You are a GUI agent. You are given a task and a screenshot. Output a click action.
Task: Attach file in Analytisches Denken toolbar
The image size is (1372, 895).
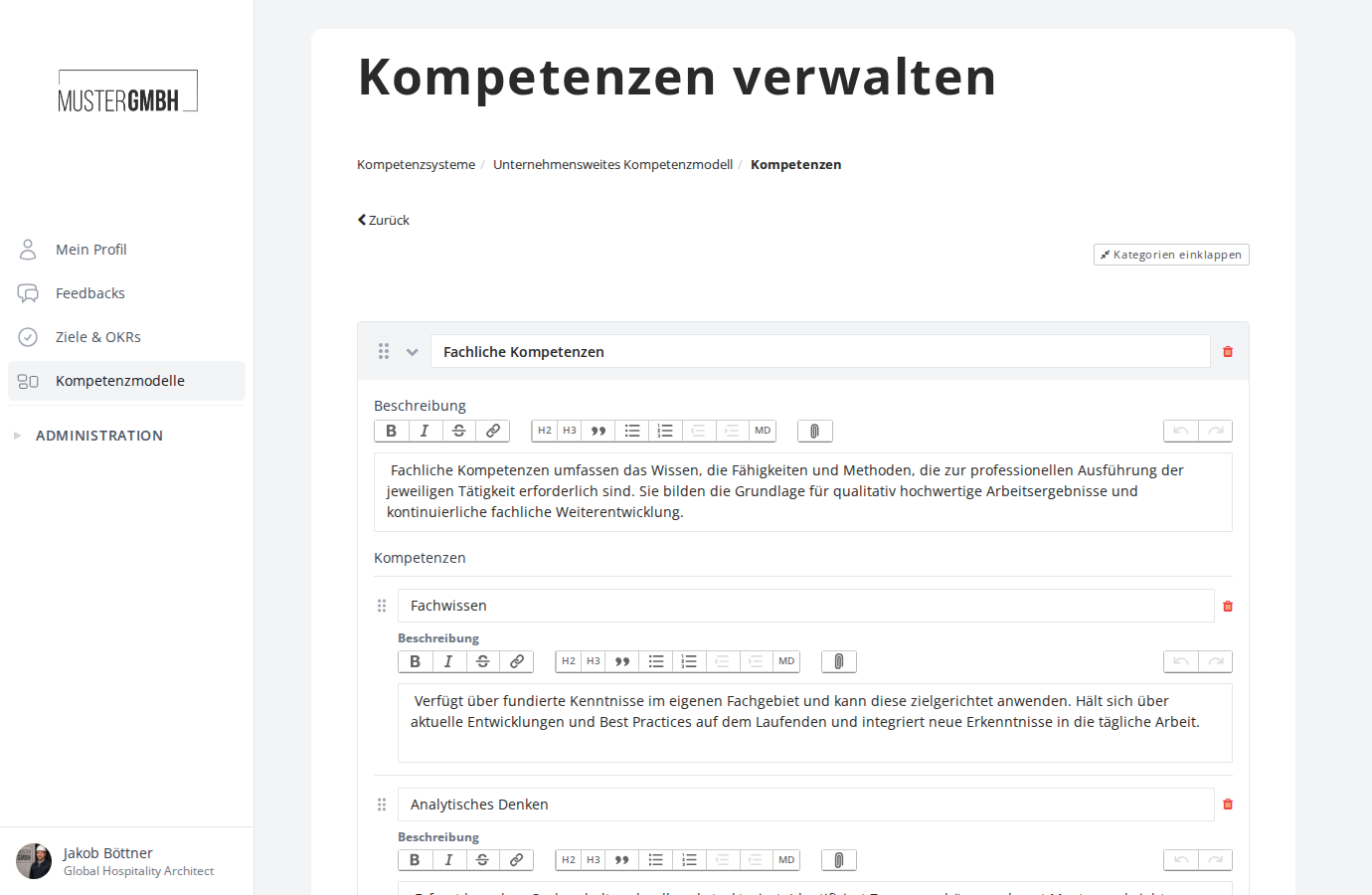click(x=838, y=860)
